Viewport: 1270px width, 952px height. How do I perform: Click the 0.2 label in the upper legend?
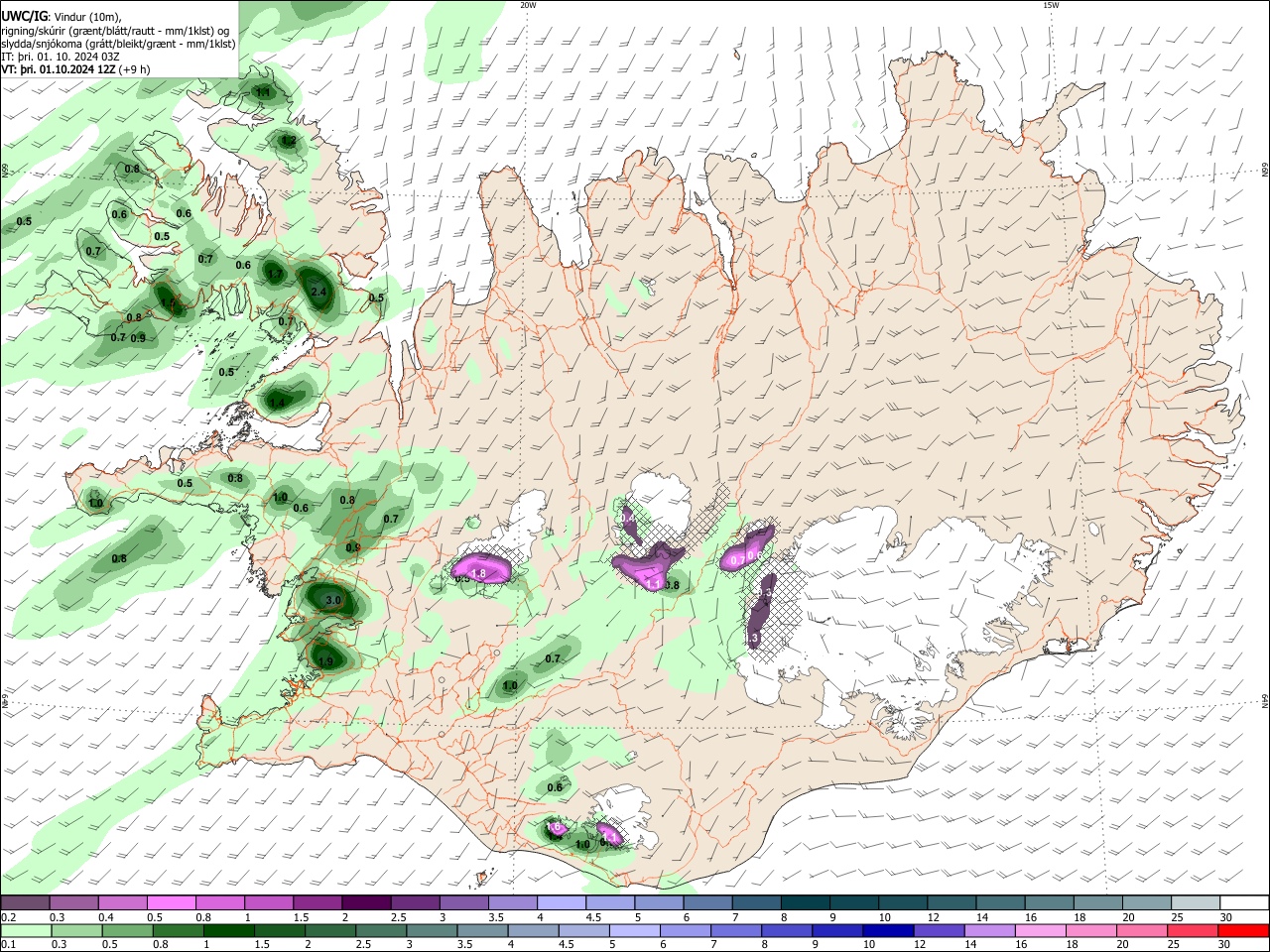[8, 917]
